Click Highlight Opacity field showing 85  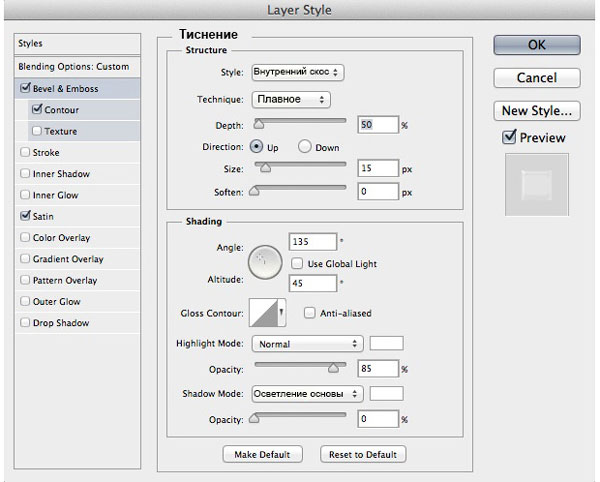(378, 368)
